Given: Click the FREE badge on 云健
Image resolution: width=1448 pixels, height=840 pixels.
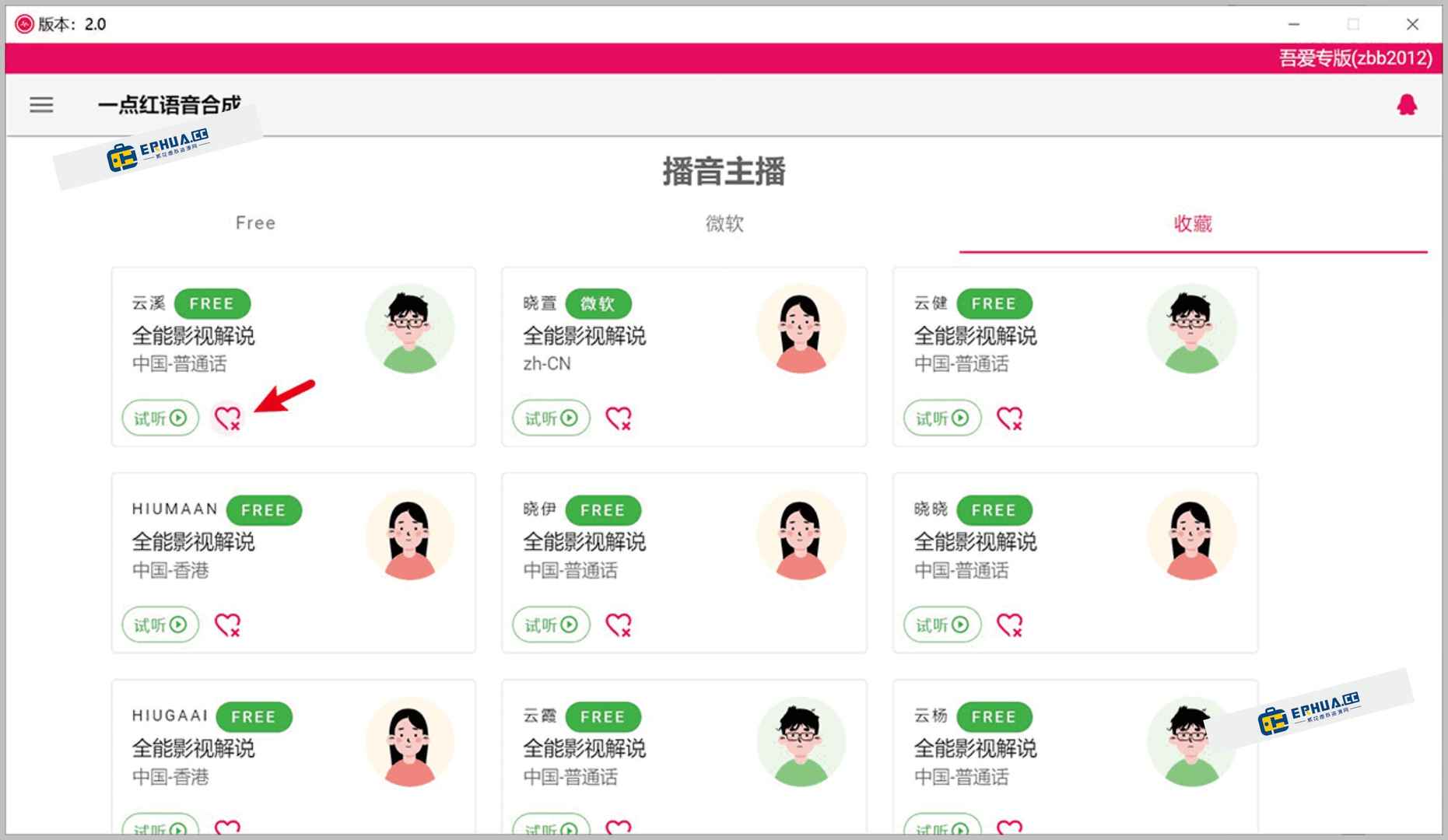Looking at the screenshot, I should (x=994, y=303).
